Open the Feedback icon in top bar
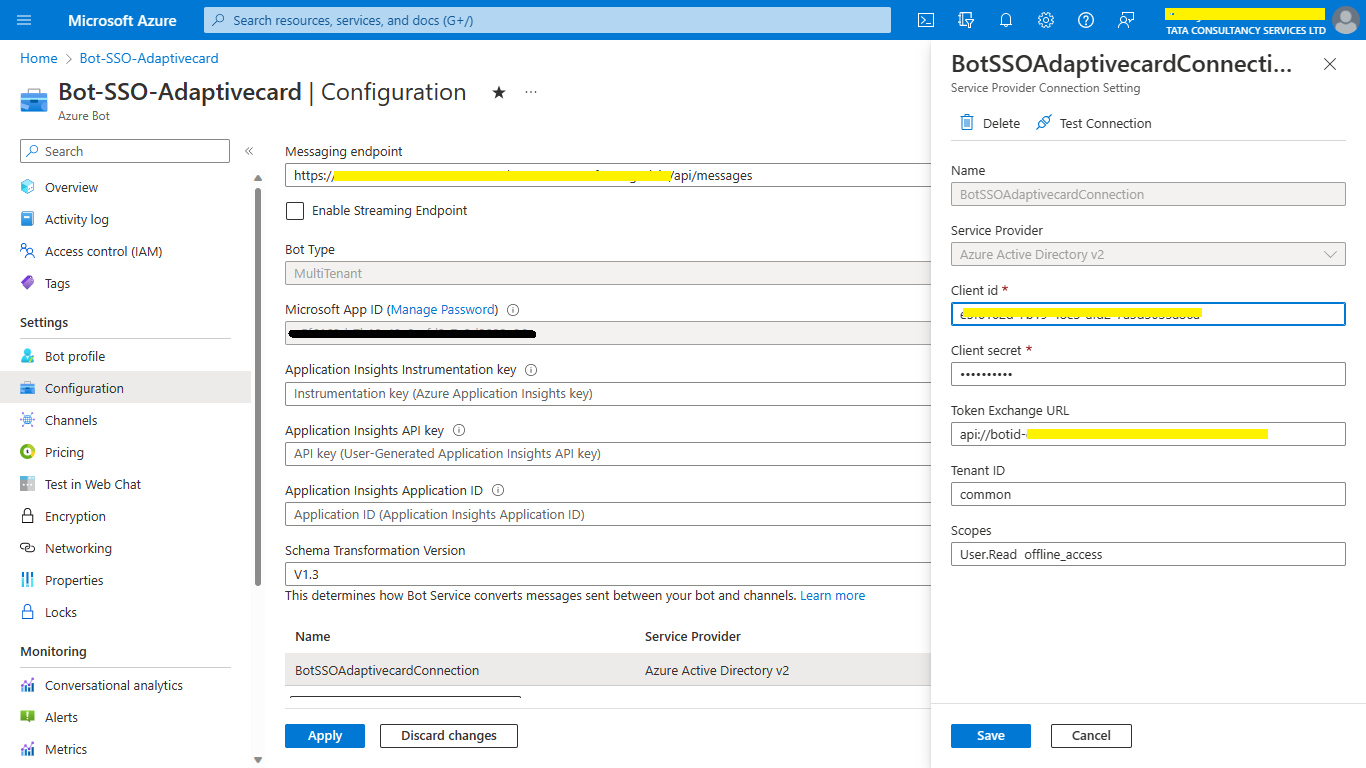The image size is (1366, 768). [x=1126, y=20]
